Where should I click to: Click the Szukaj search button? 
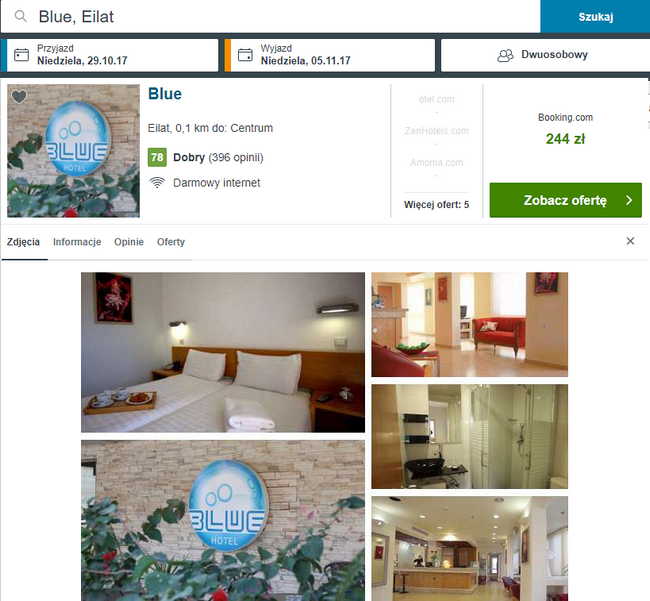595,17
